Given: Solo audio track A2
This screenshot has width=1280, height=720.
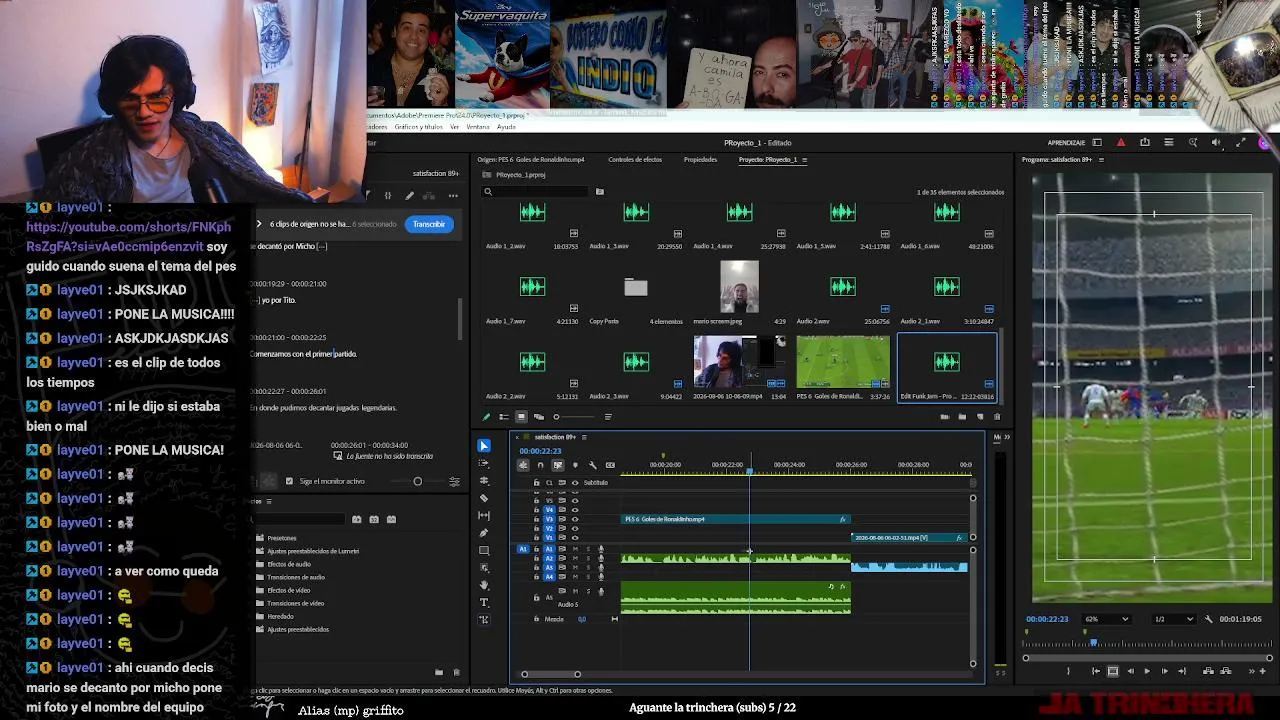Looking at the screenshot, I should pyautogui.click(x=587, y=558).
